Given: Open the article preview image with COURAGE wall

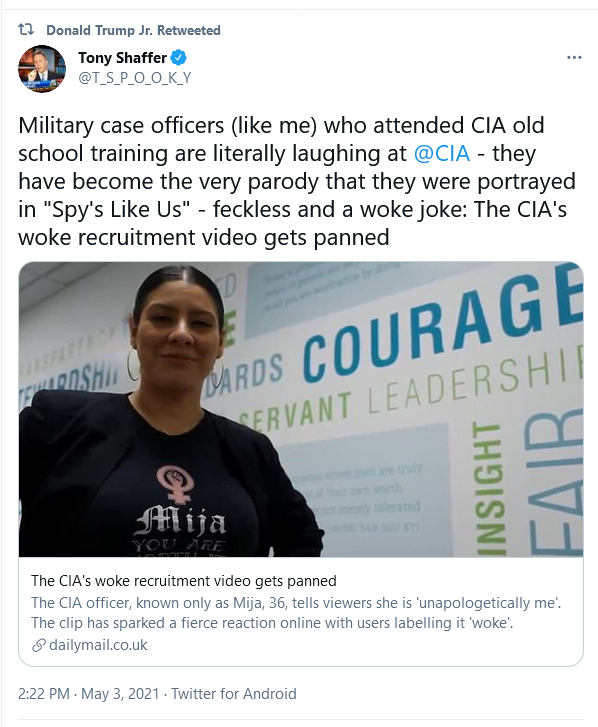Looking at the screenshot, I should point(301,409).
